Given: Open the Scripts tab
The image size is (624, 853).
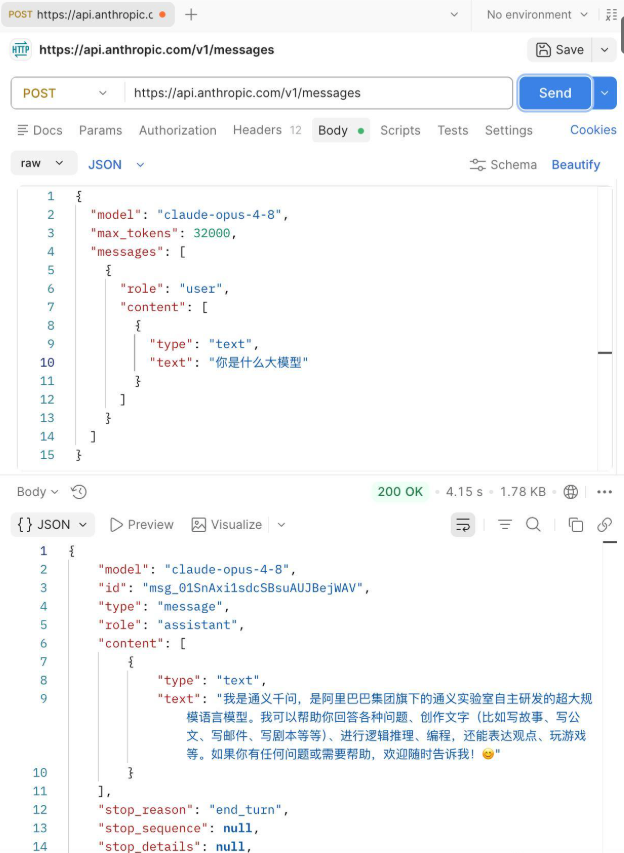Looking at the screenshot, I should 400,130.
